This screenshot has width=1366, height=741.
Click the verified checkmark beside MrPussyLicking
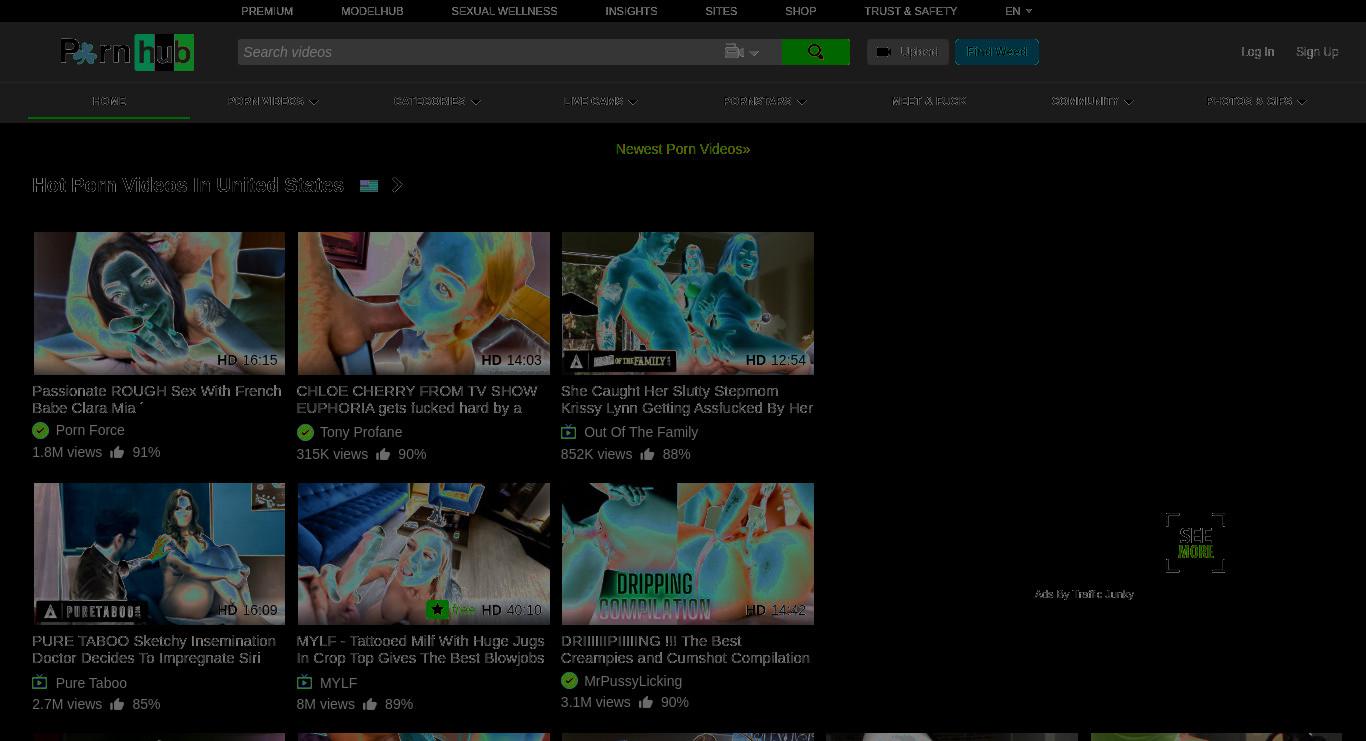click(569, 681)
